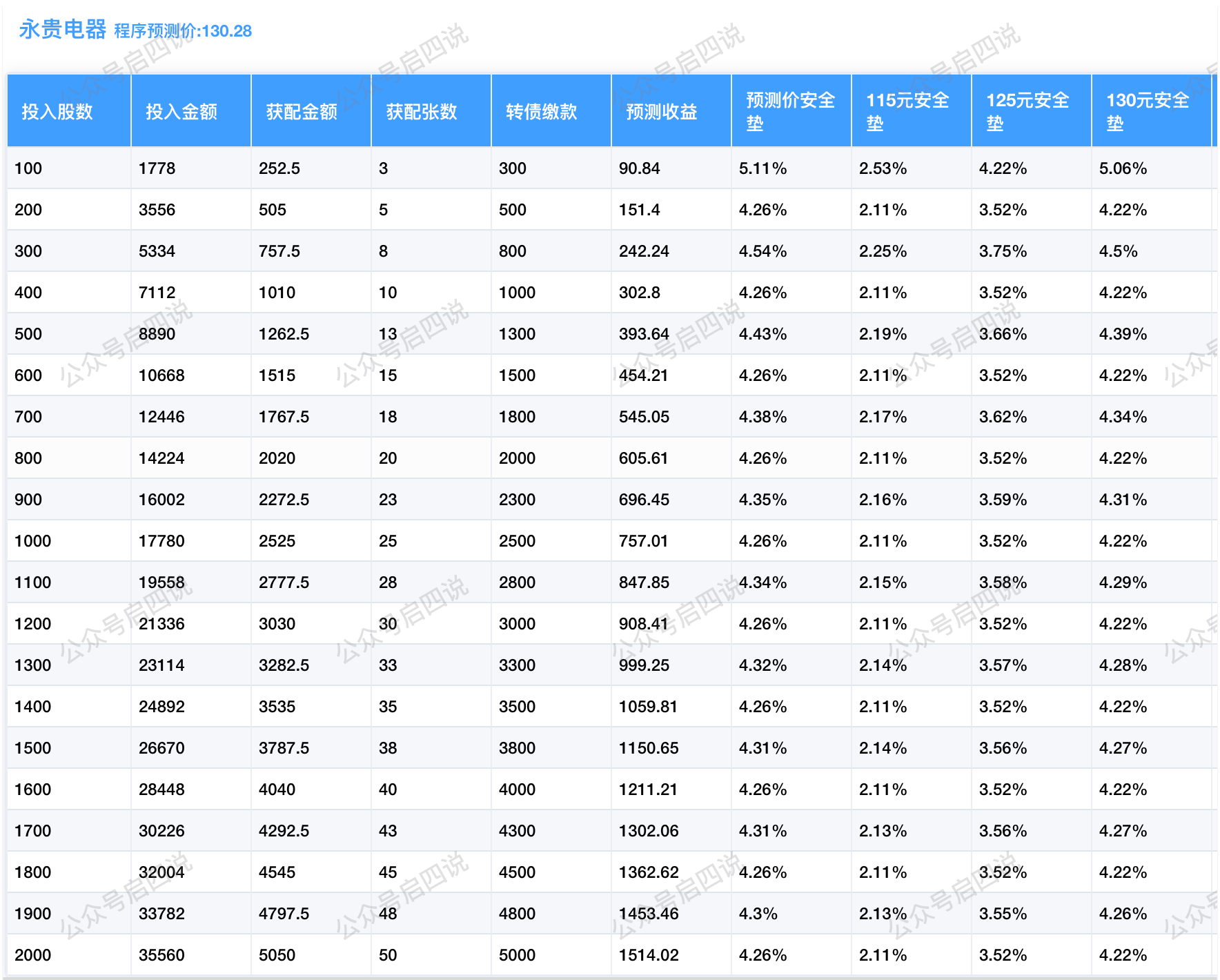Select the 获配金额 column header
The height and width of the screenshot is (980, 1220).
coord(302,112)
